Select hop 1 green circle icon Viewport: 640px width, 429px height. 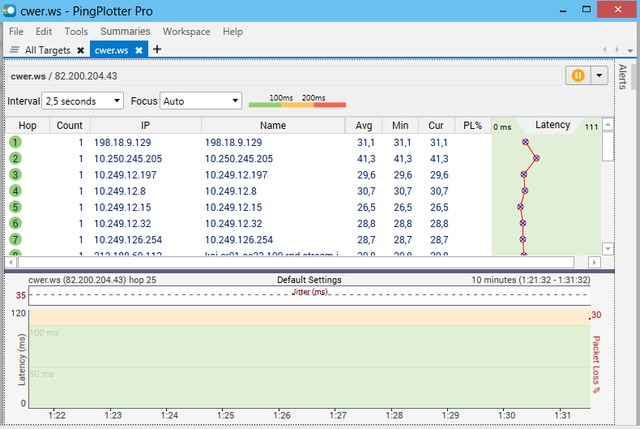coord(15,142)
